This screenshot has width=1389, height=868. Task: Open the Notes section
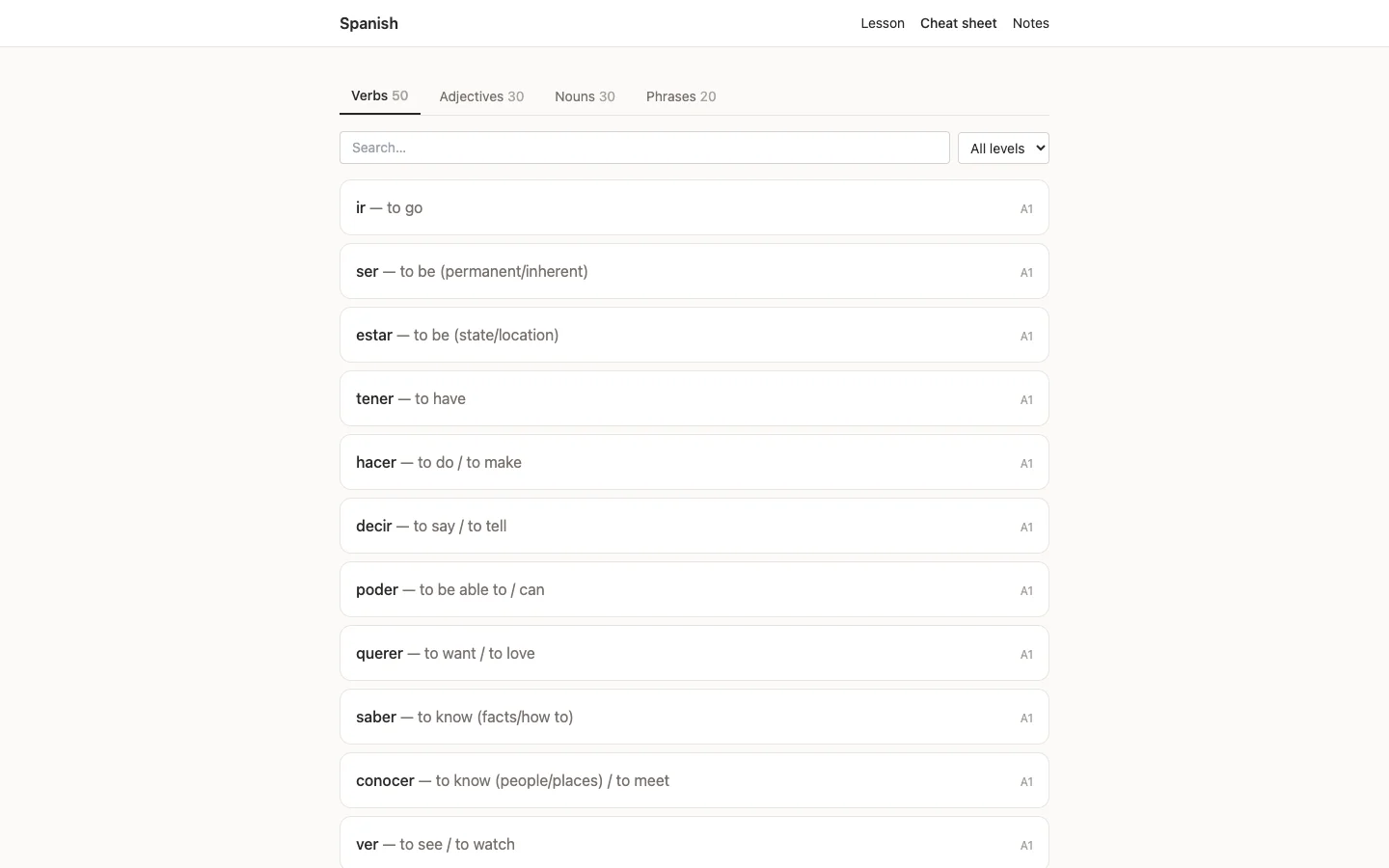coord(1029,23)
